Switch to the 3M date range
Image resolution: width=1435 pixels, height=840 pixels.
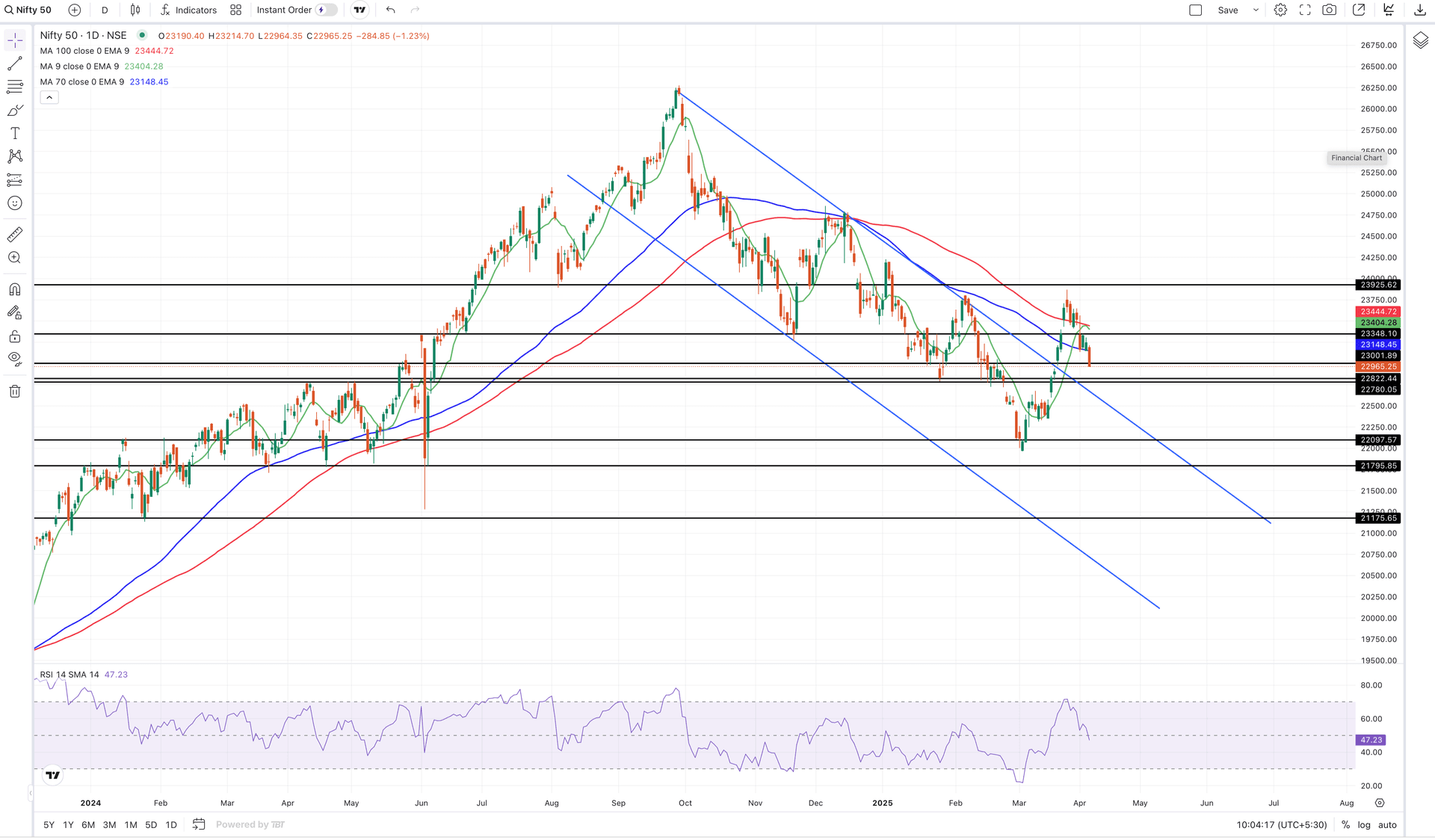[109, 825]
